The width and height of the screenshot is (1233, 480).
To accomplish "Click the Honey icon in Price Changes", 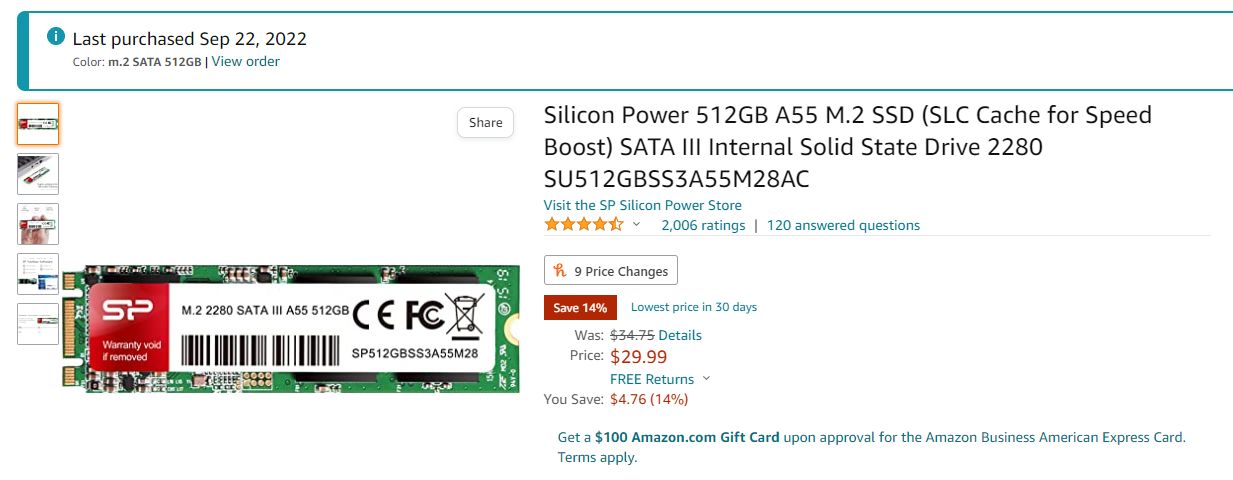I will point(561,271).
